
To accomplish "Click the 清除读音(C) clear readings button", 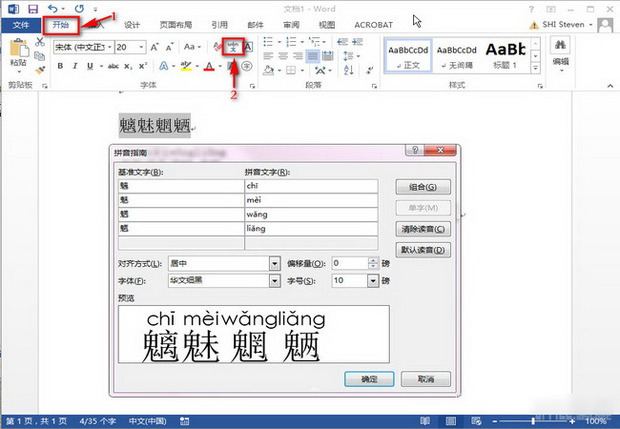I will (x=423, y=229).
